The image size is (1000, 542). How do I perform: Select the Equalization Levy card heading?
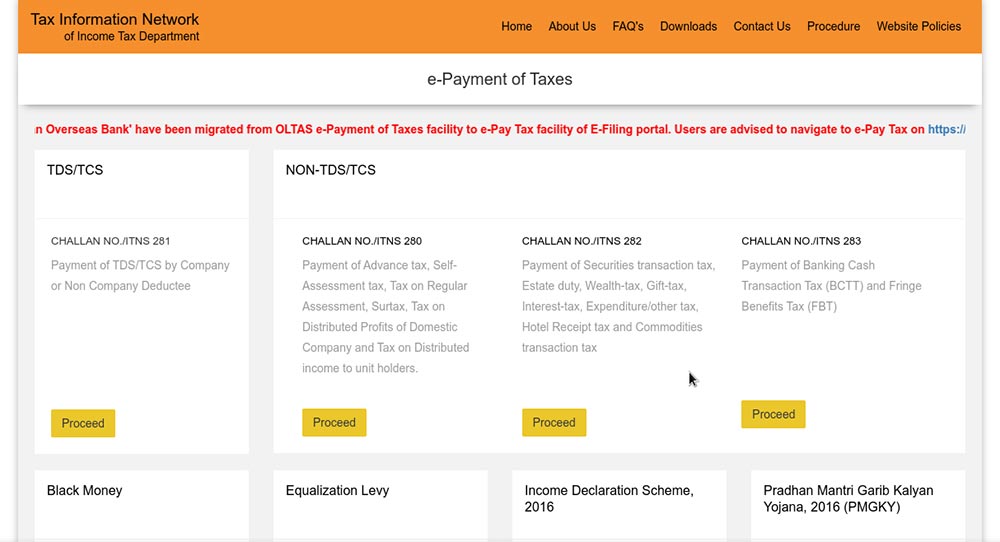pos(337,491)
